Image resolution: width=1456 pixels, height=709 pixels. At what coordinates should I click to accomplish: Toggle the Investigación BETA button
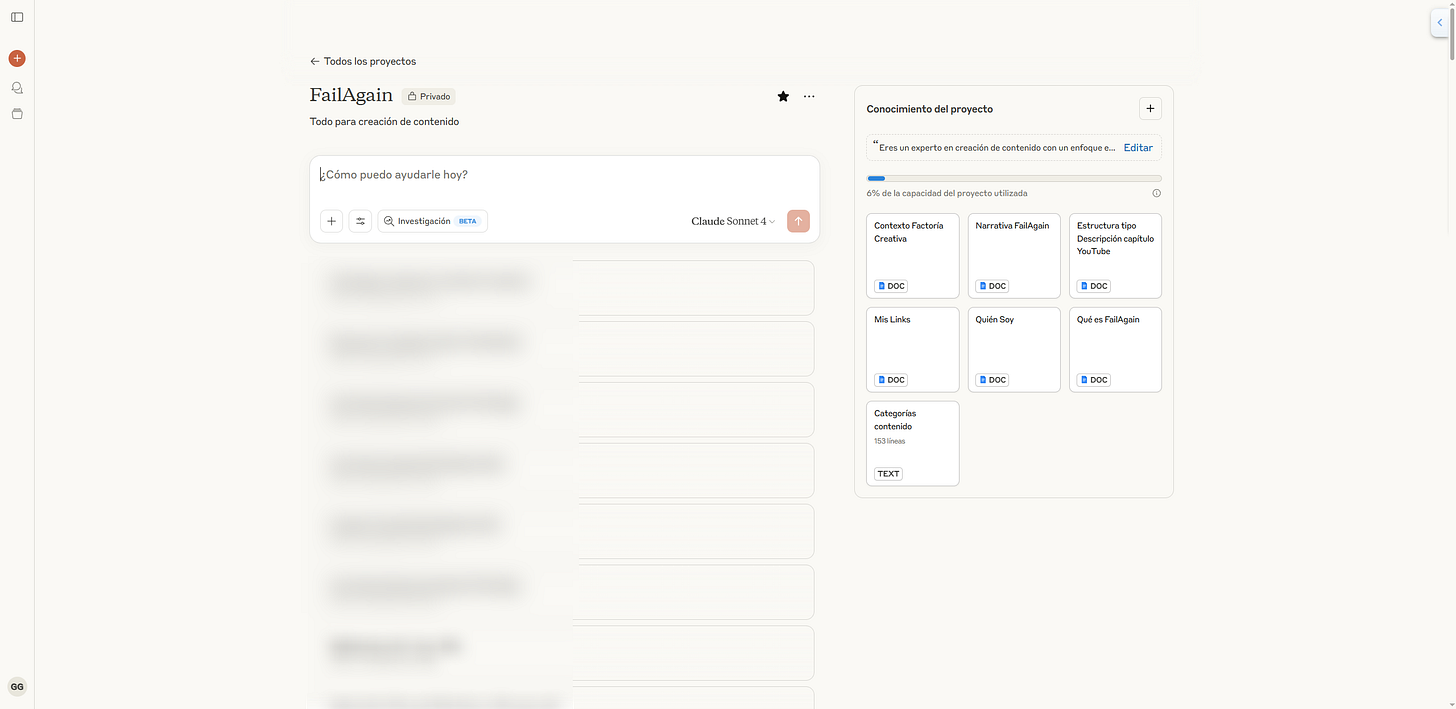[x=433, y=221]
